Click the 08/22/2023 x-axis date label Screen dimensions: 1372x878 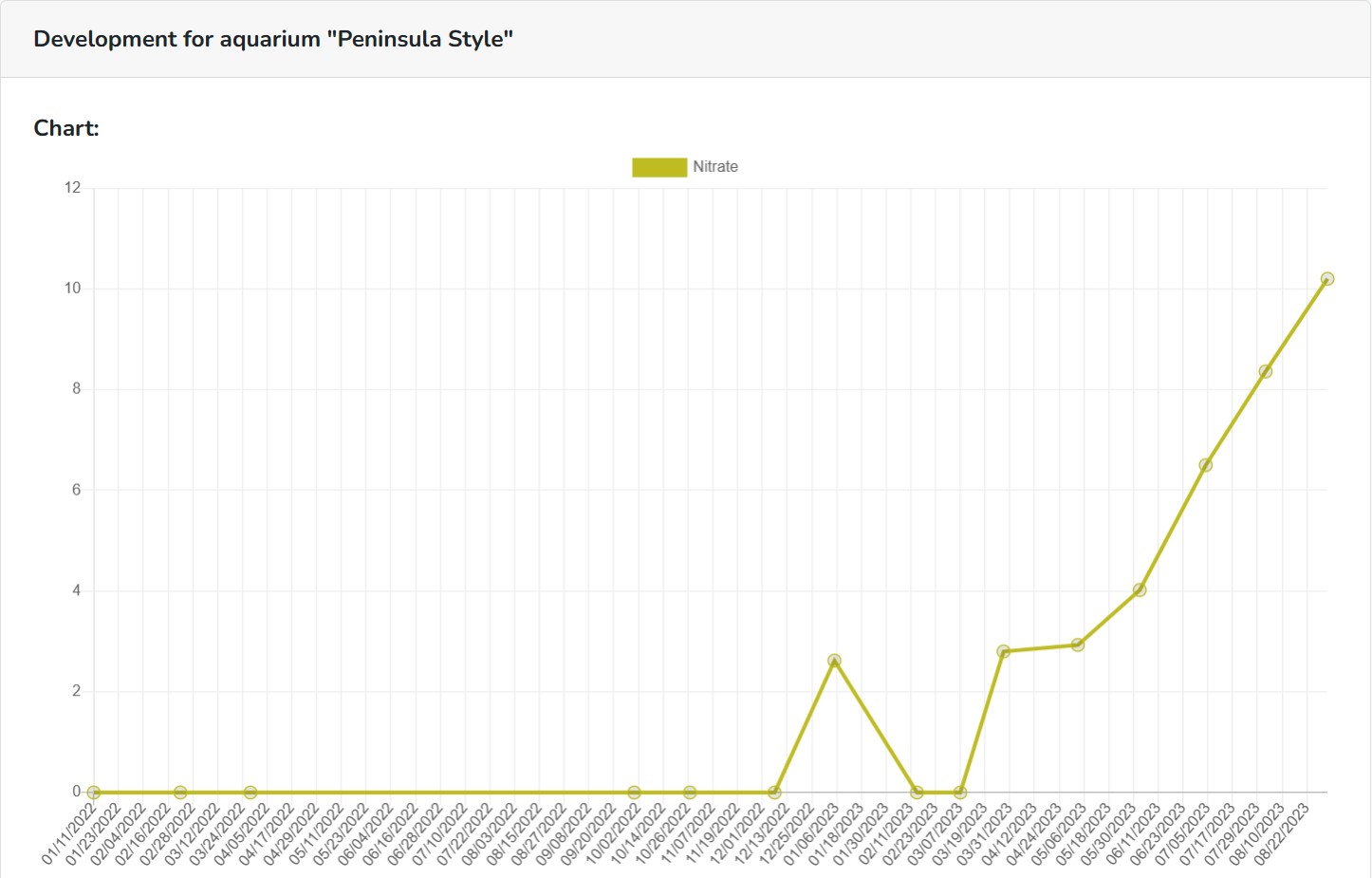[1283, 835]
